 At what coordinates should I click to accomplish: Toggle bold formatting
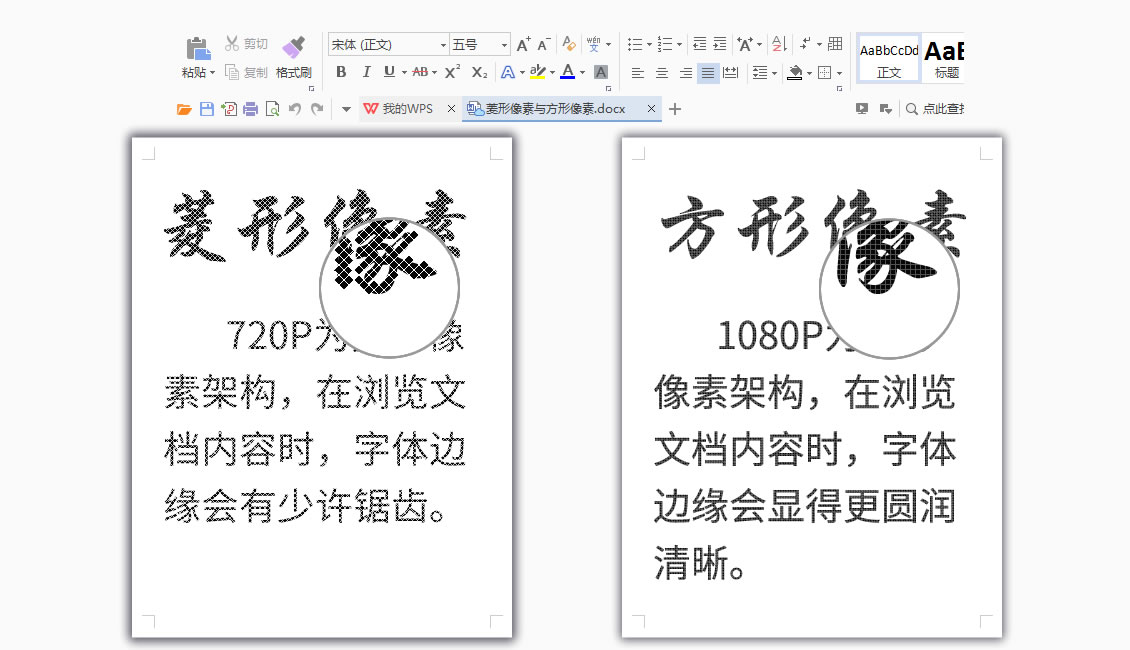[x=341, y=72]
